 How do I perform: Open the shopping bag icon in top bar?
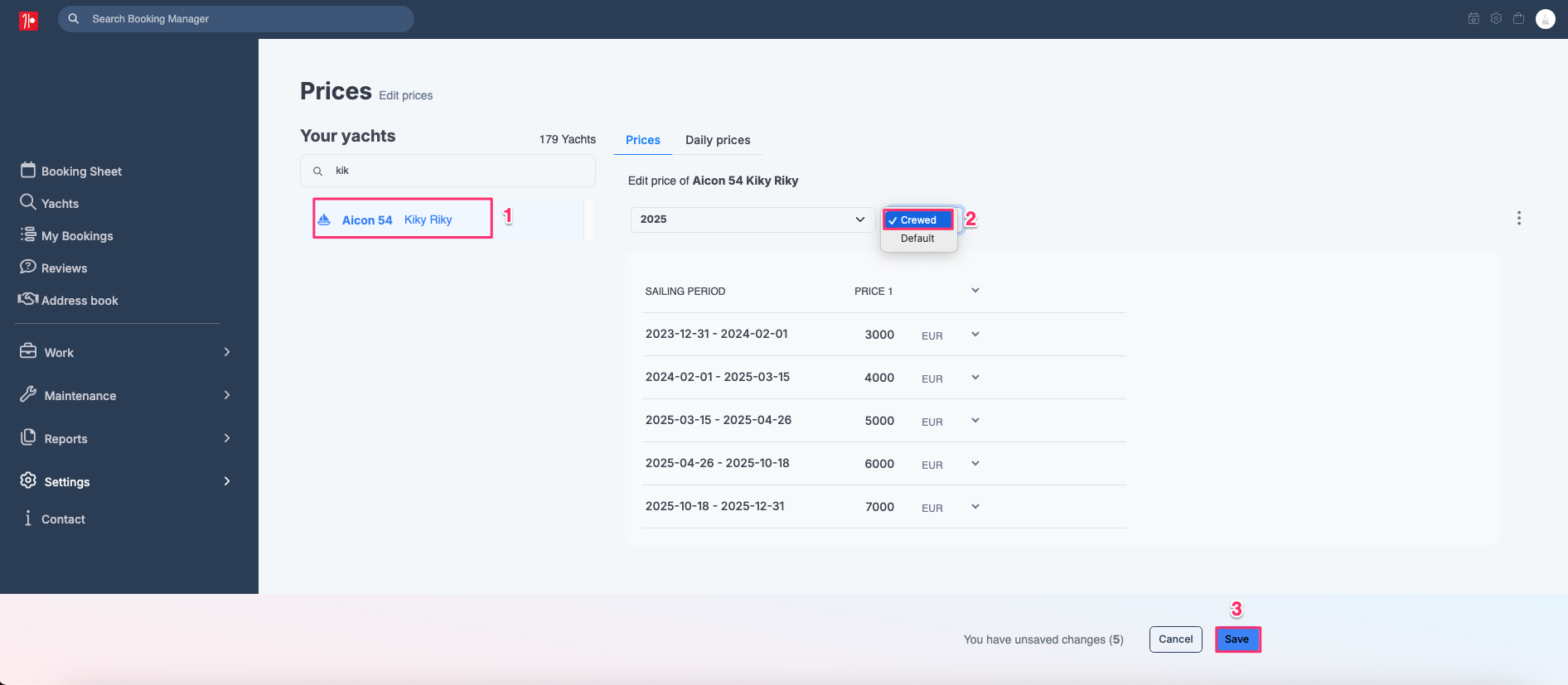[1518, 18]
